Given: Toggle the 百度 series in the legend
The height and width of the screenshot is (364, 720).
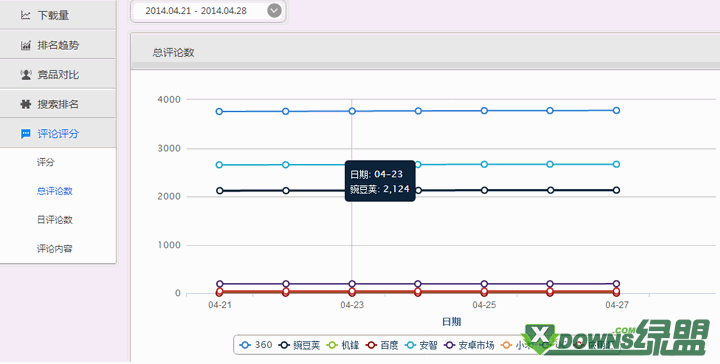Looking at the screenshot, I should 382,345.
